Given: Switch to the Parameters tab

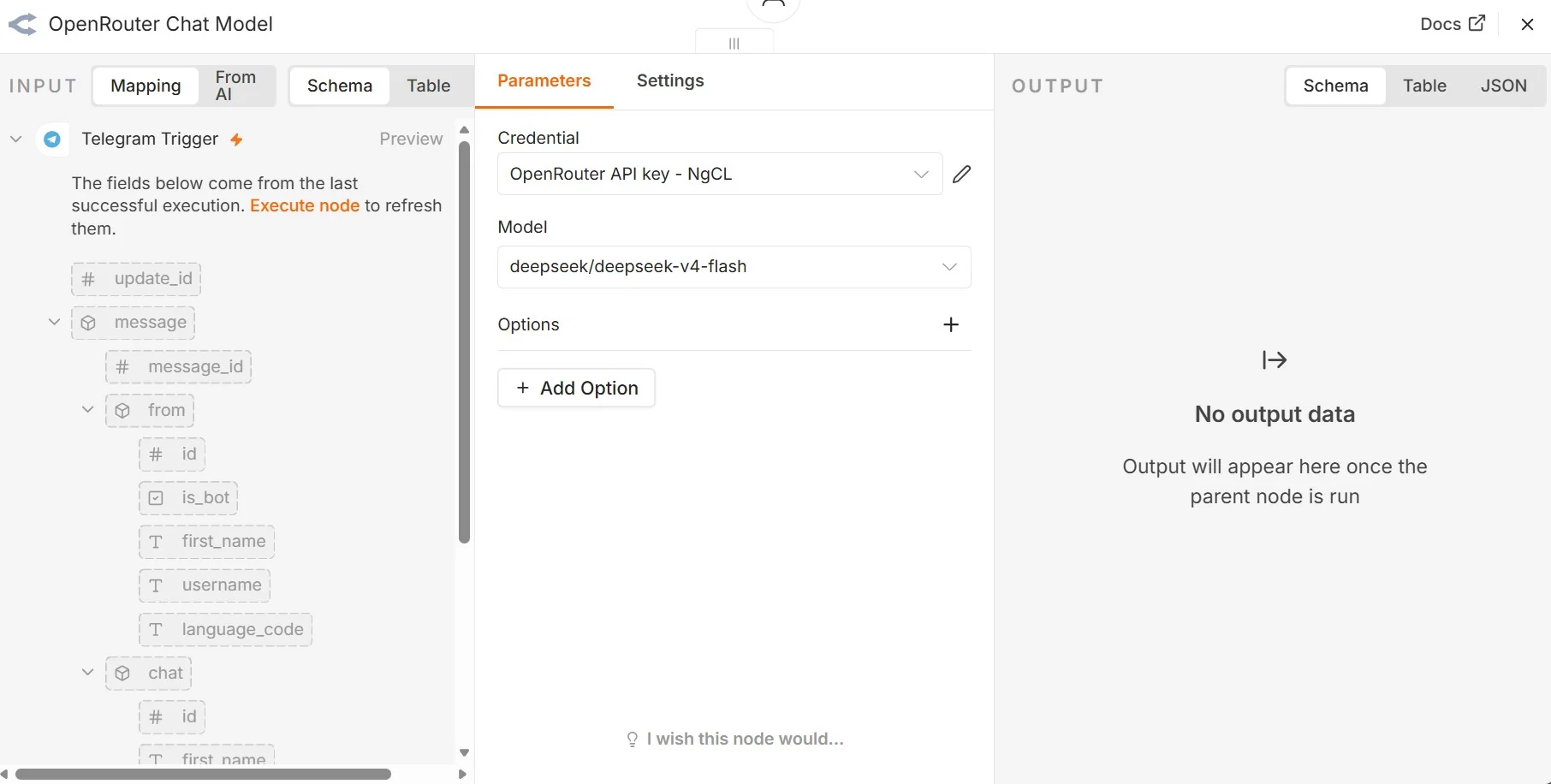Looking at the screenshot, I should (544, 81).
